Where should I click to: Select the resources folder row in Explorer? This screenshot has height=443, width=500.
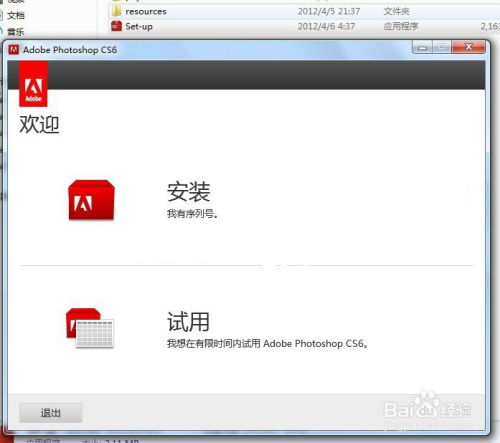pyautogui.click(x=303, y=11)
